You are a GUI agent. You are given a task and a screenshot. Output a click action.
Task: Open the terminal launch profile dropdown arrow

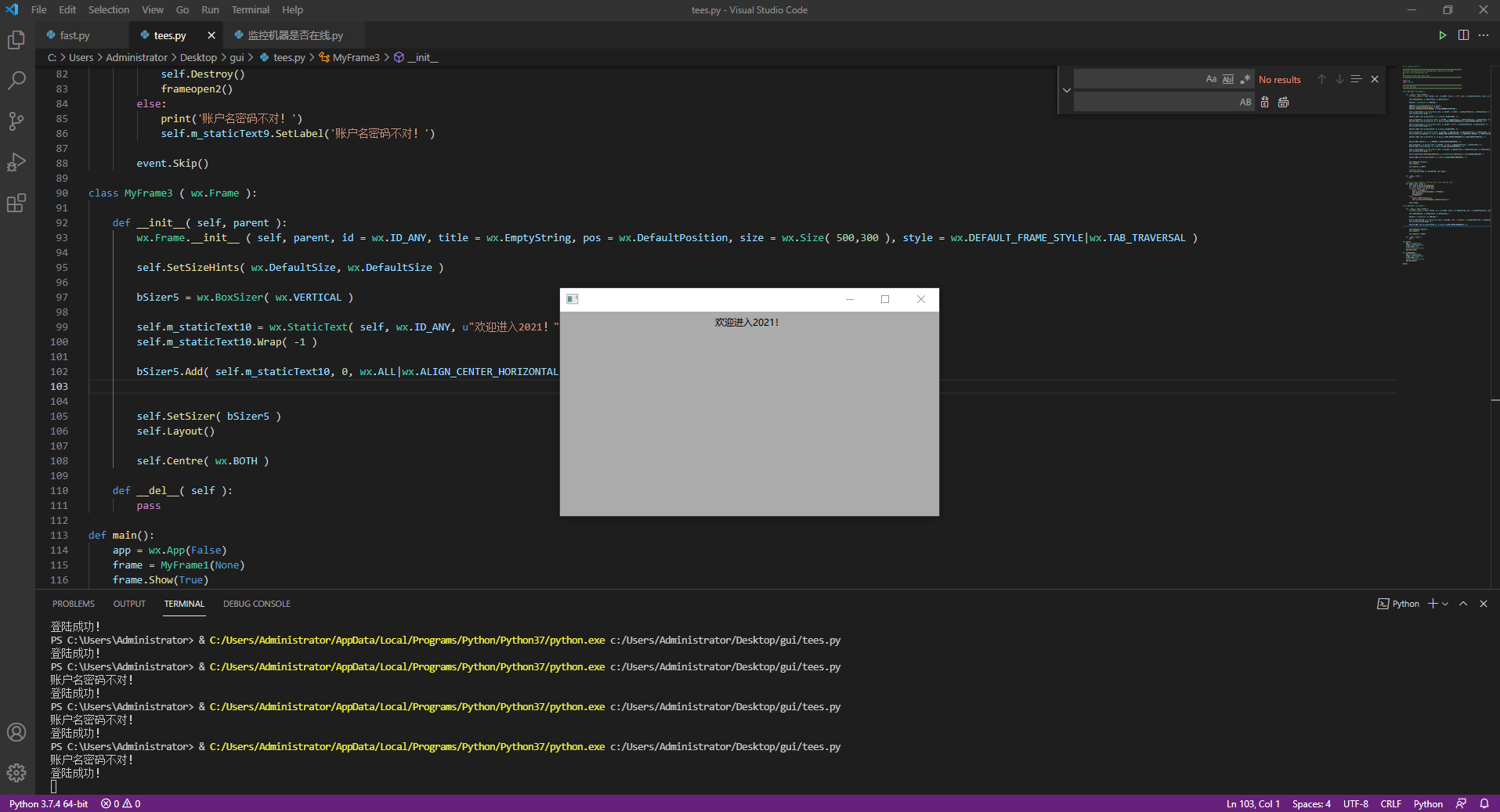pyautogui.click(x=1445, y=604)
